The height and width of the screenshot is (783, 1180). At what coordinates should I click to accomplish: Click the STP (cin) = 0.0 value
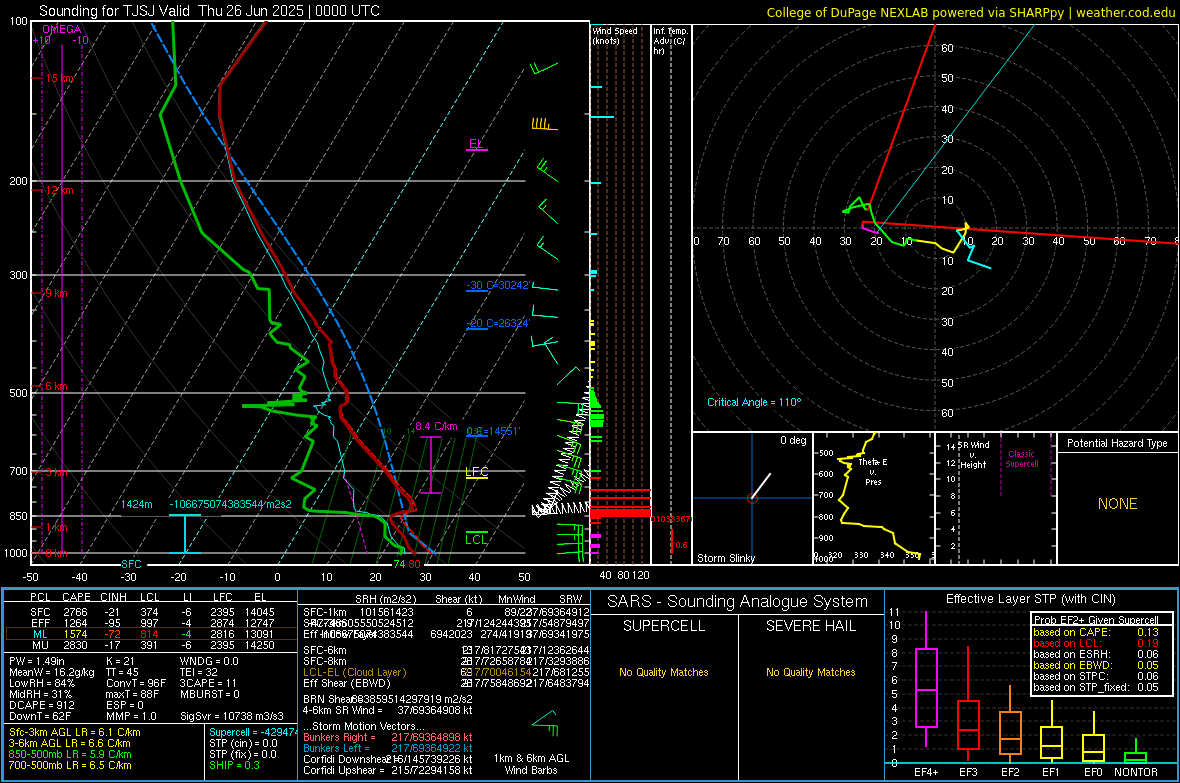coord(243,743)
